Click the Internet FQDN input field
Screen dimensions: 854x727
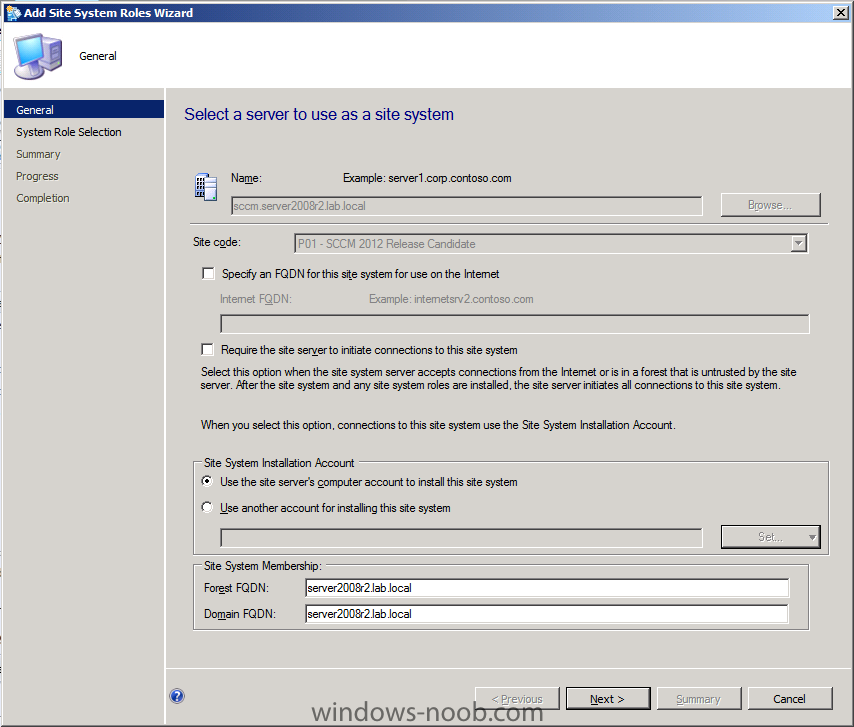(515, 324)
